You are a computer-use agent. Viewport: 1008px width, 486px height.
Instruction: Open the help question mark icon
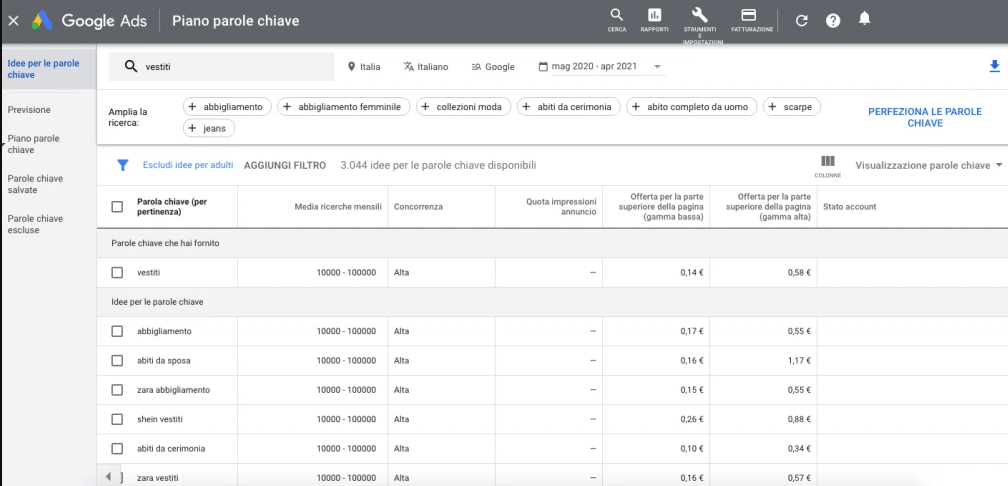pyautogui.click(x=833, y=20)
